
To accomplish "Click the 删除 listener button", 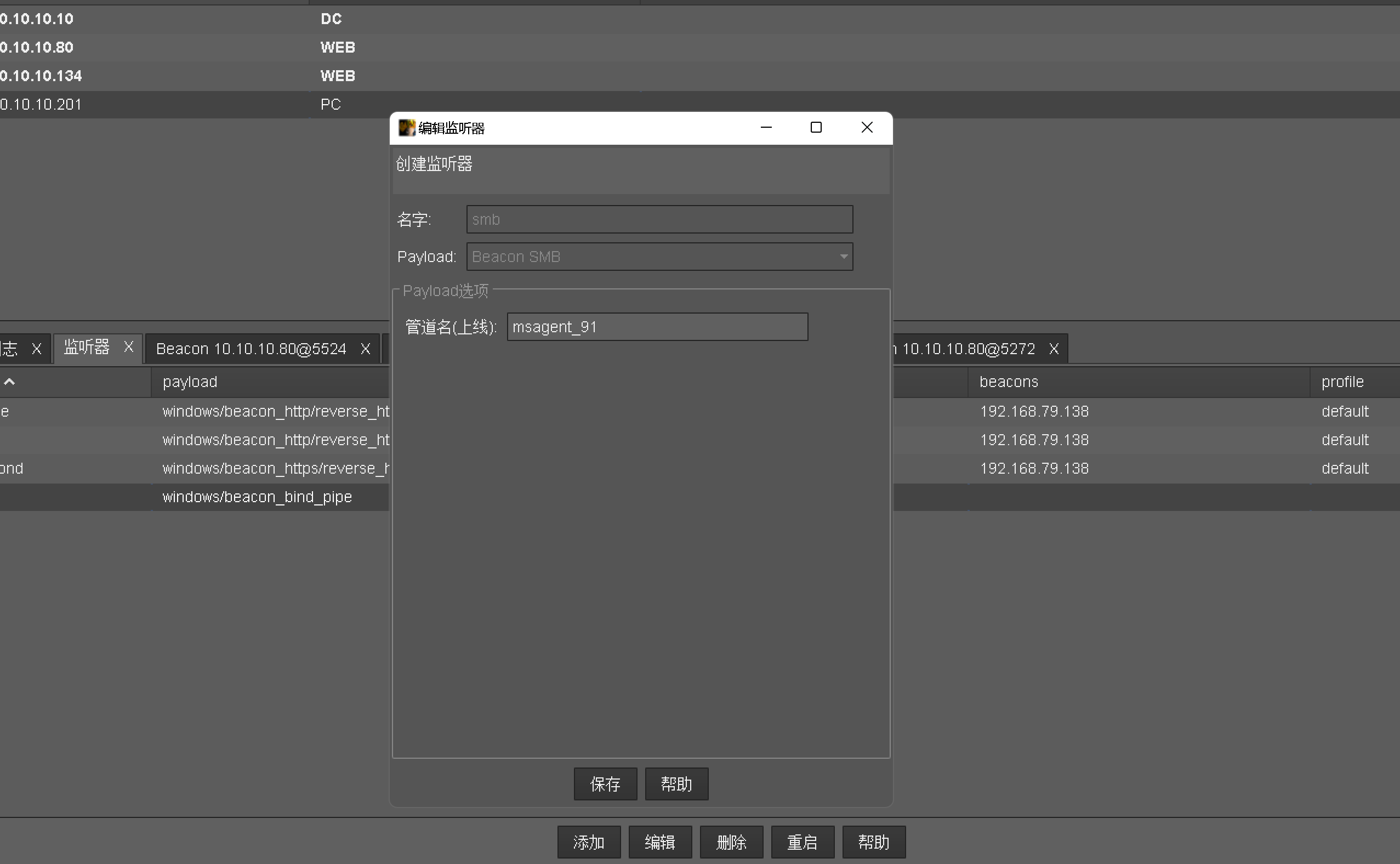I will (x=731, y=842).
